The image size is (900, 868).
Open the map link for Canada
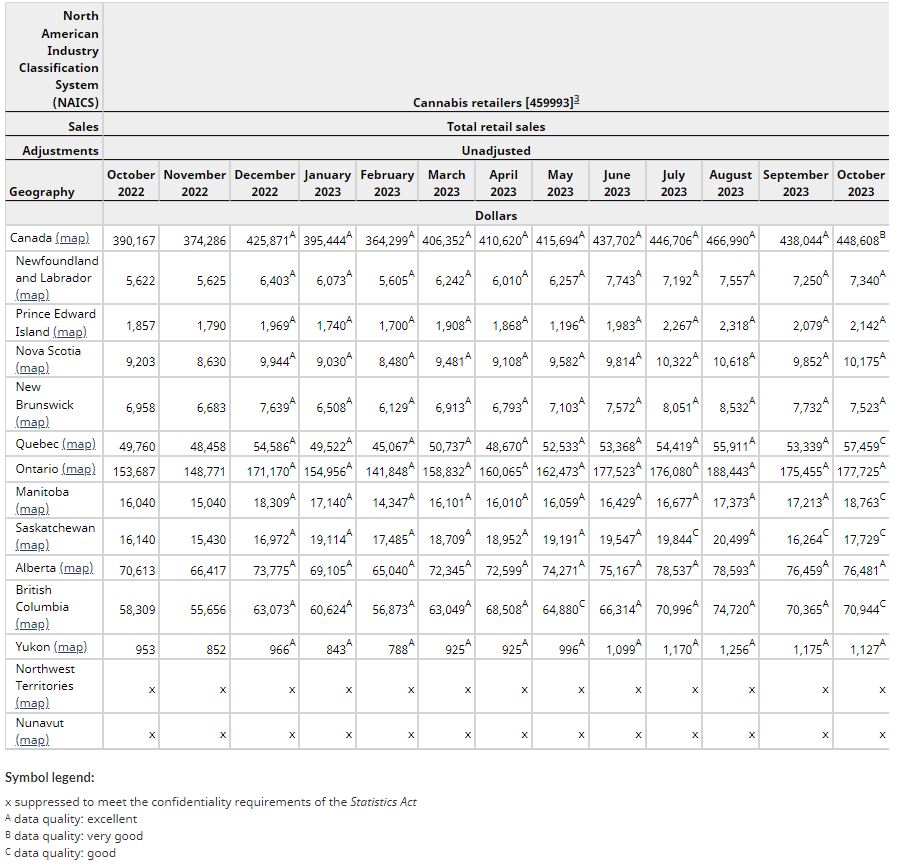coord(72,238)
